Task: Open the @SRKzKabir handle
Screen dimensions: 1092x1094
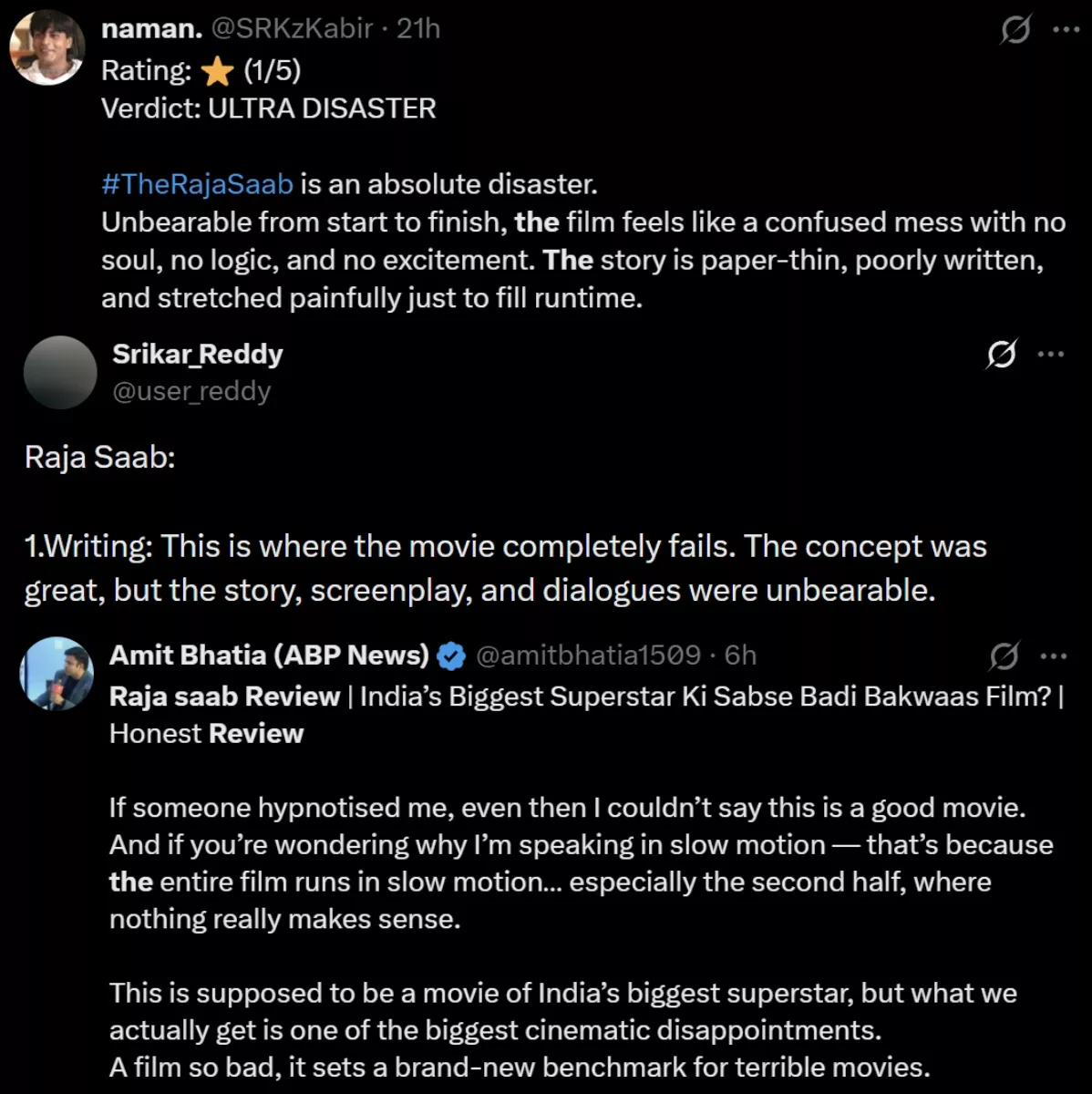Action: point(292,29)
